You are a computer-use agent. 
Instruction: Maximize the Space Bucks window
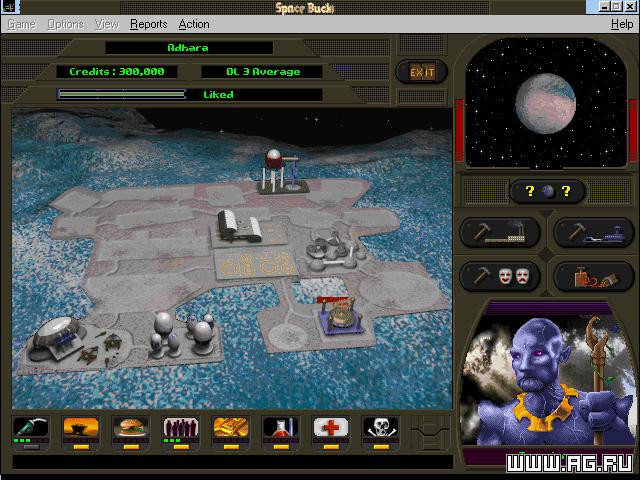617,7
